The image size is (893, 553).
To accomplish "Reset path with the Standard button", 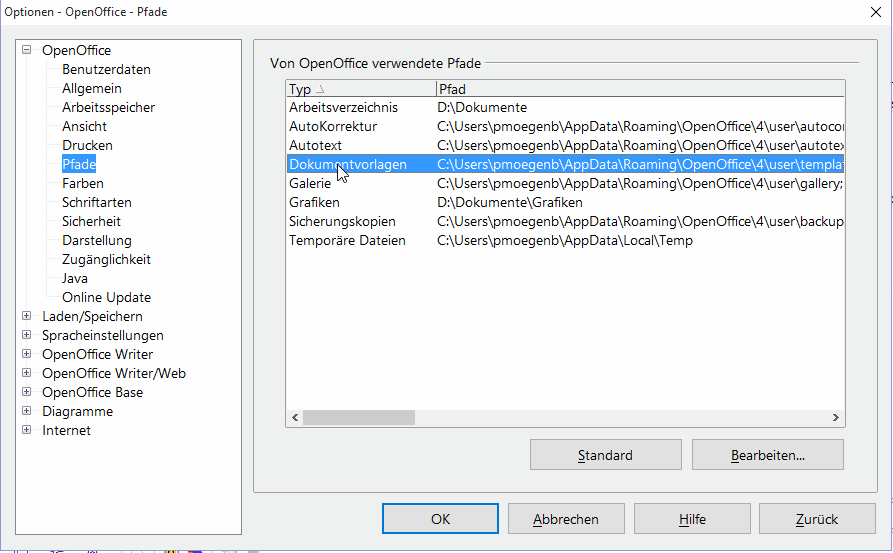I will click(x=605, y=455).
